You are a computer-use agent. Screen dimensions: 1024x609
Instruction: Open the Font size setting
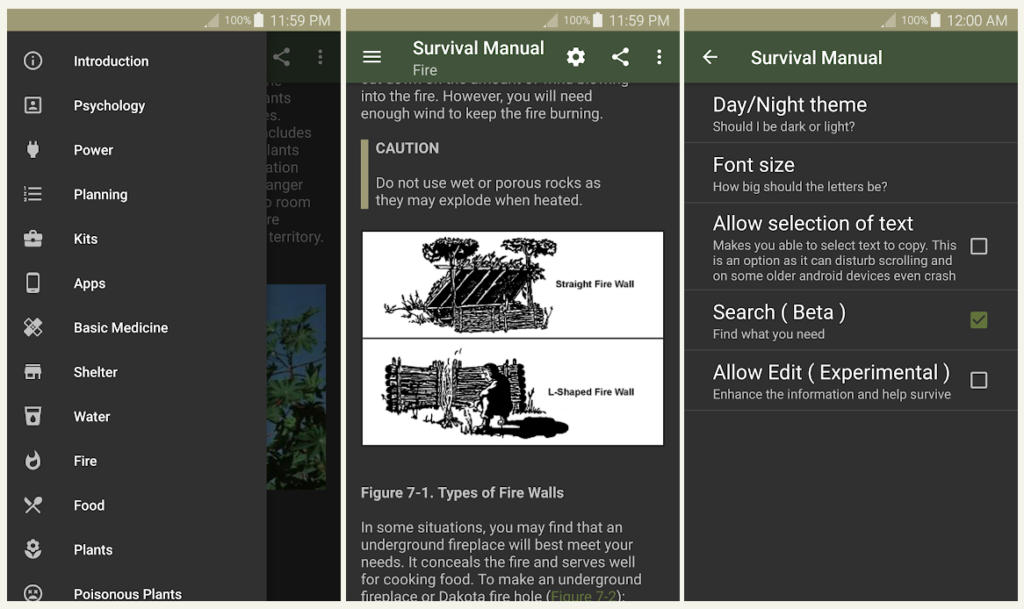[851, 173]
